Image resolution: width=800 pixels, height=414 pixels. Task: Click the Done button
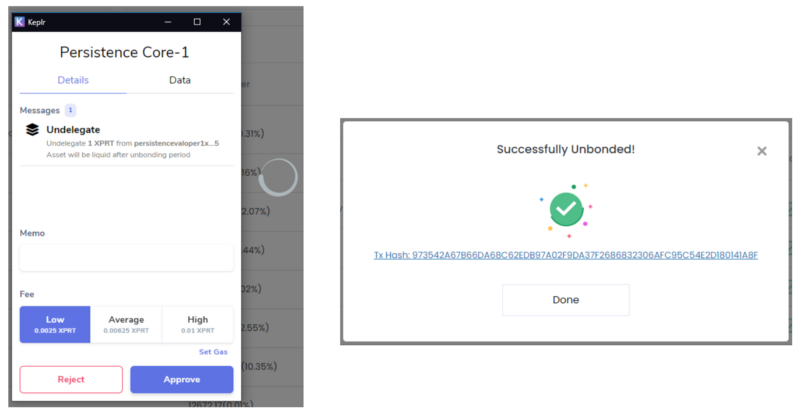566,300
